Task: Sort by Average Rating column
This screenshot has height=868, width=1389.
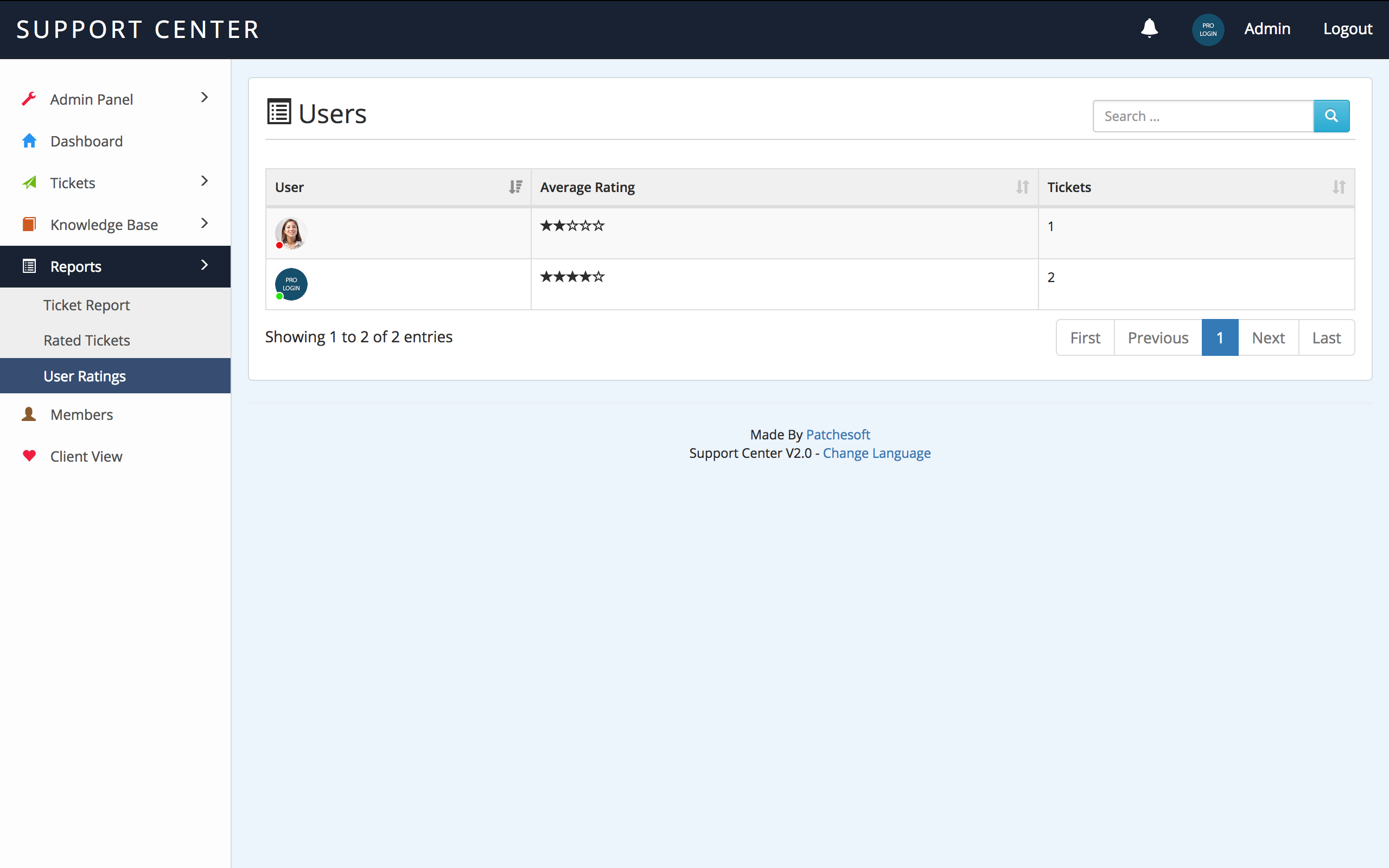Action: (1022, 187)
